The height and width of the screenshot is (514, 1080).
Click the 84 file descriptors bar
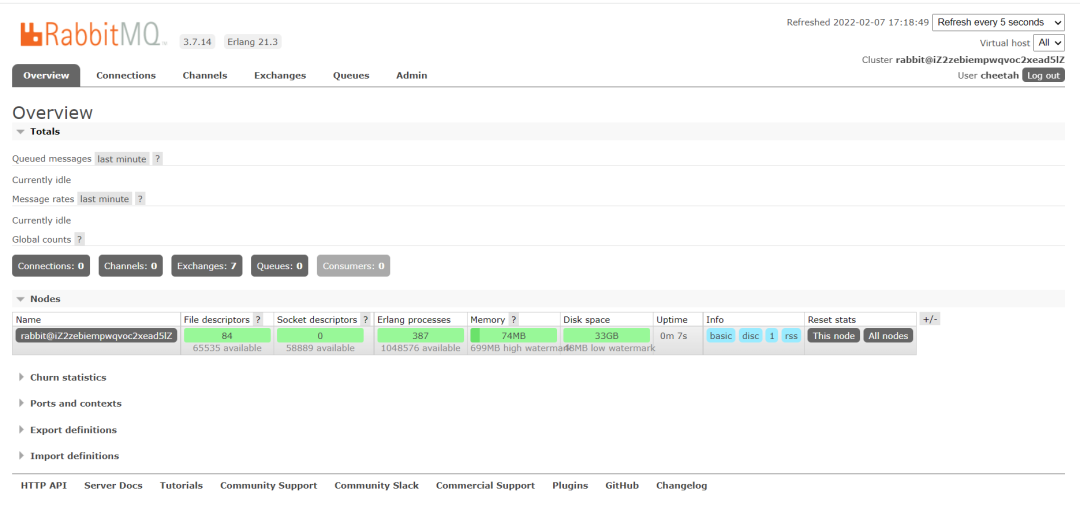click(227, 336)
